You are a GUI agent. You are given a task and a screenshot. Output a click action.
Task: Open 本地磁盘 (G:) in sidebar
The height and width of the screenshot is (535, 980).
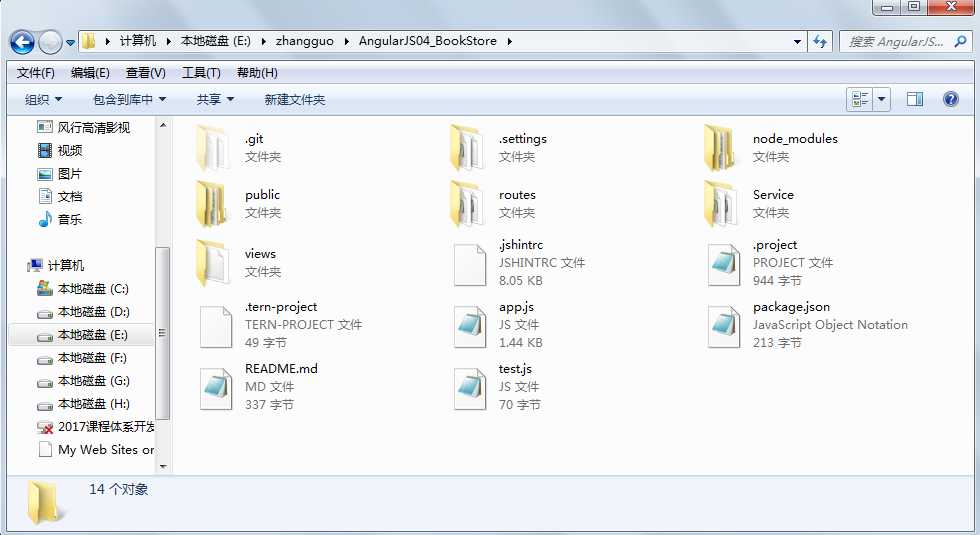82,381
